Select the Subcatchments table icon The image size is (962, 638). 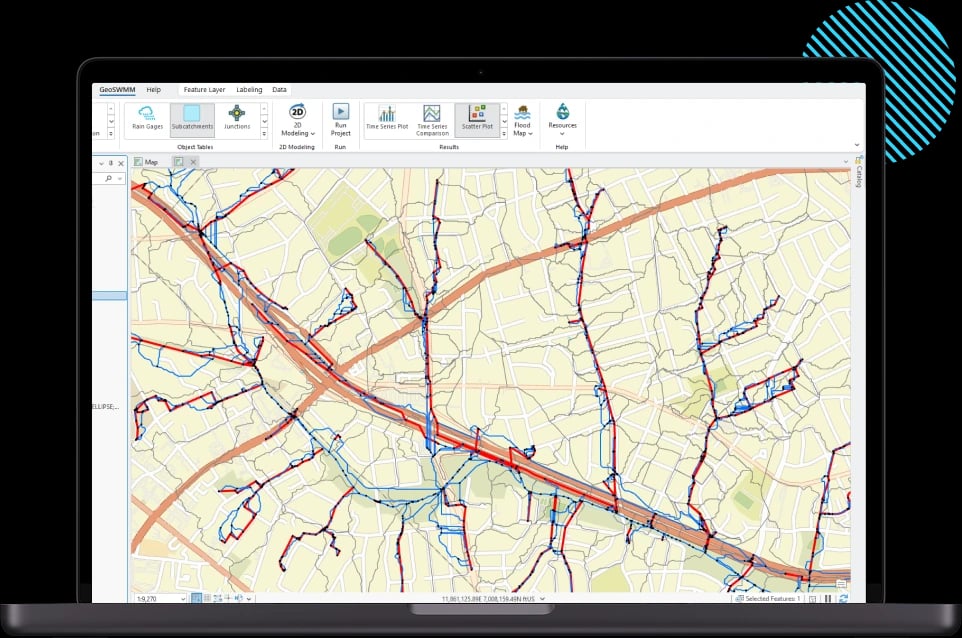[x=191, y=118]
